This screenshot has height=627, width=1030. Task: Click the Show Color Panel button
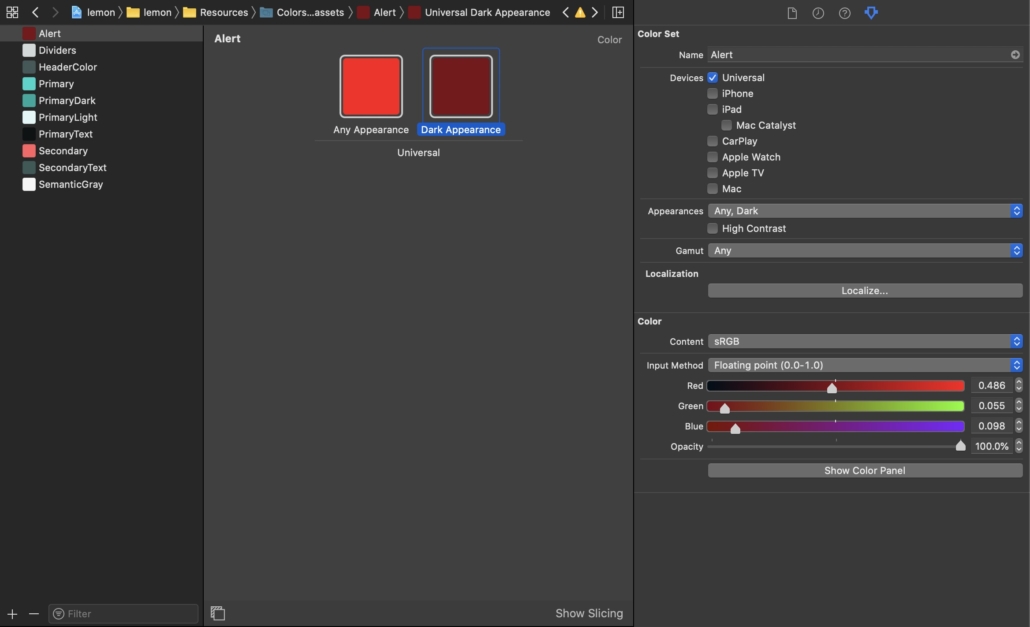pos(865,470)
